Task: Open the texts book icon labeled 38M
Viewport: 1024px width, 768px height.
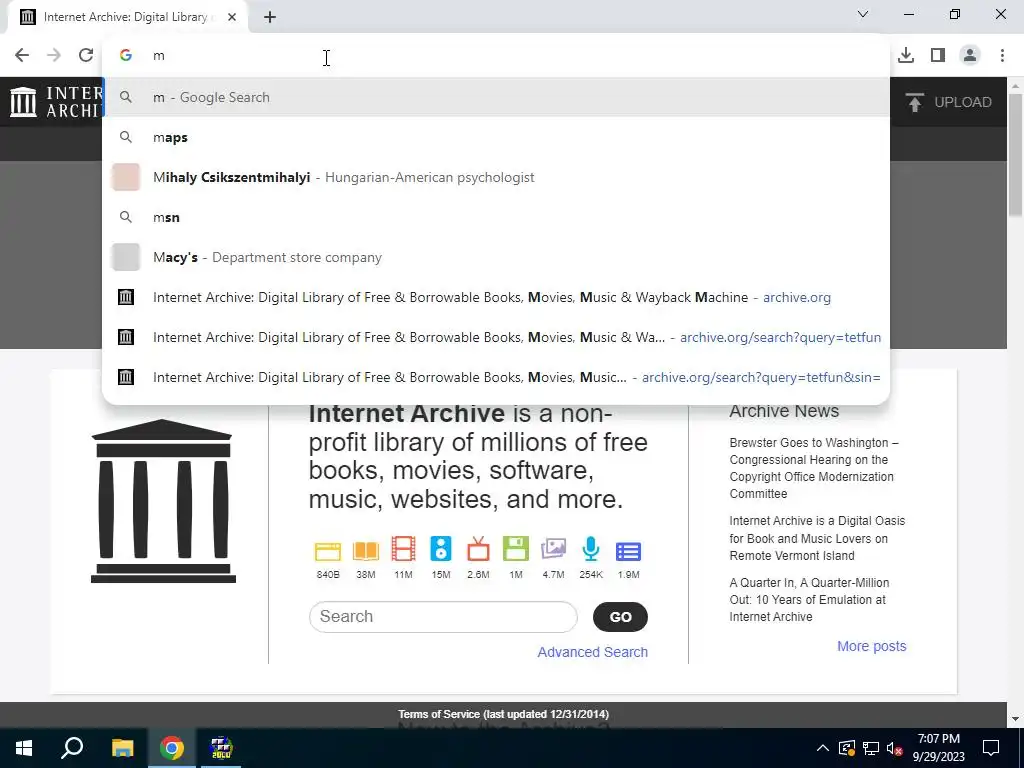Action: click(366, 551)
